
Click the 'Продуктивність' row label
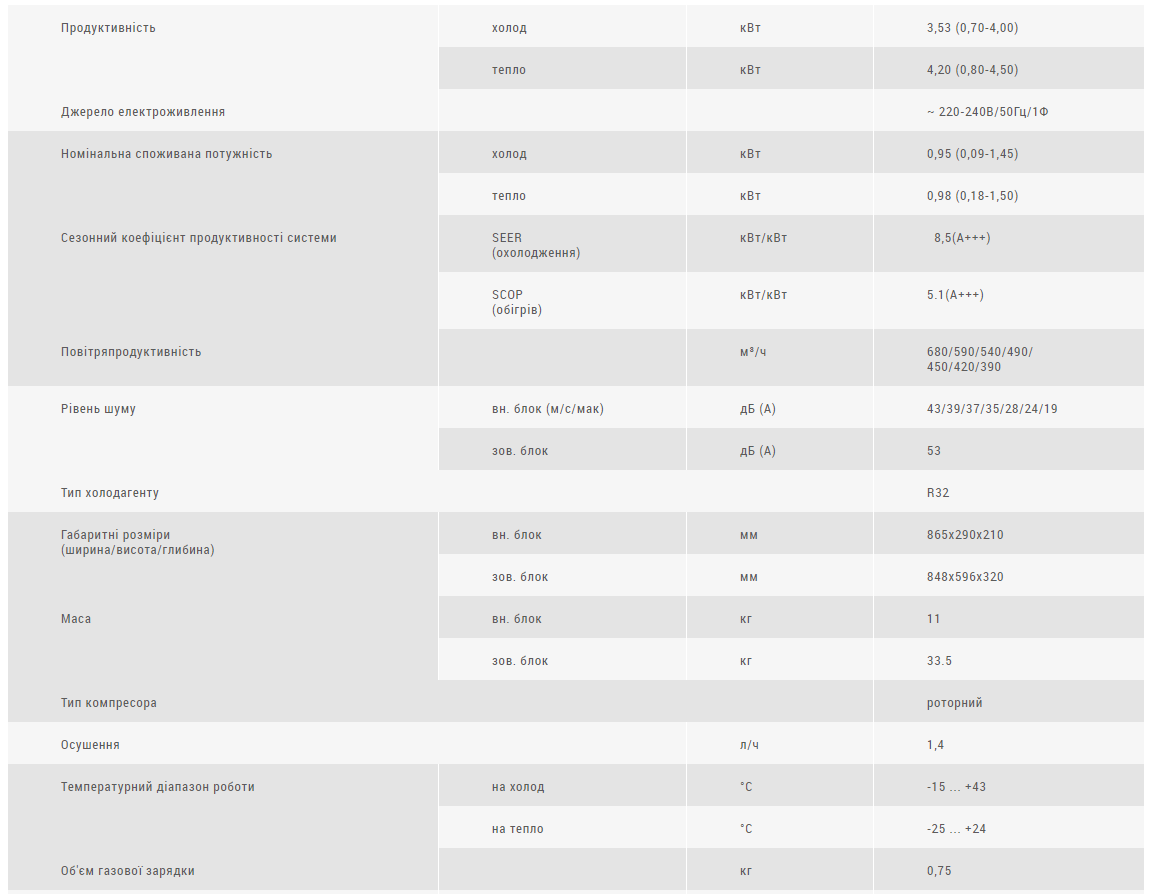108,28
